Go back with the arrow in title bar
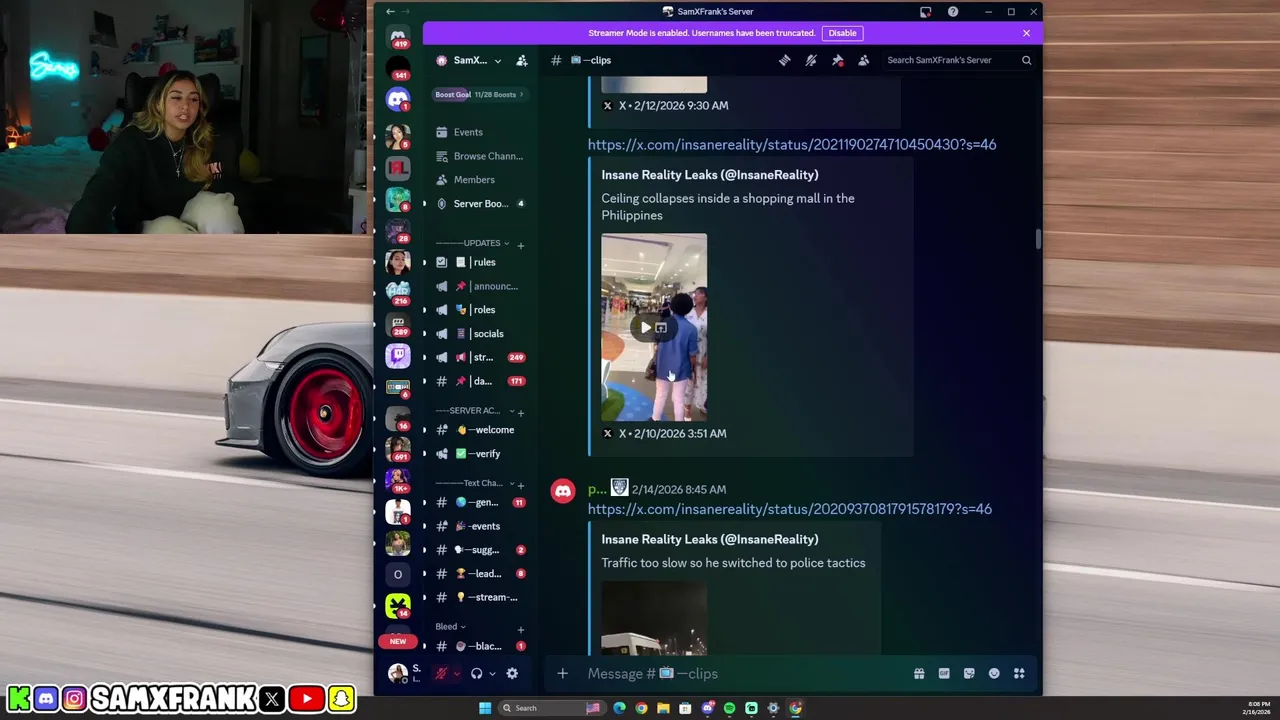The width and height of the screenshot is (1280, 720). 390,12
